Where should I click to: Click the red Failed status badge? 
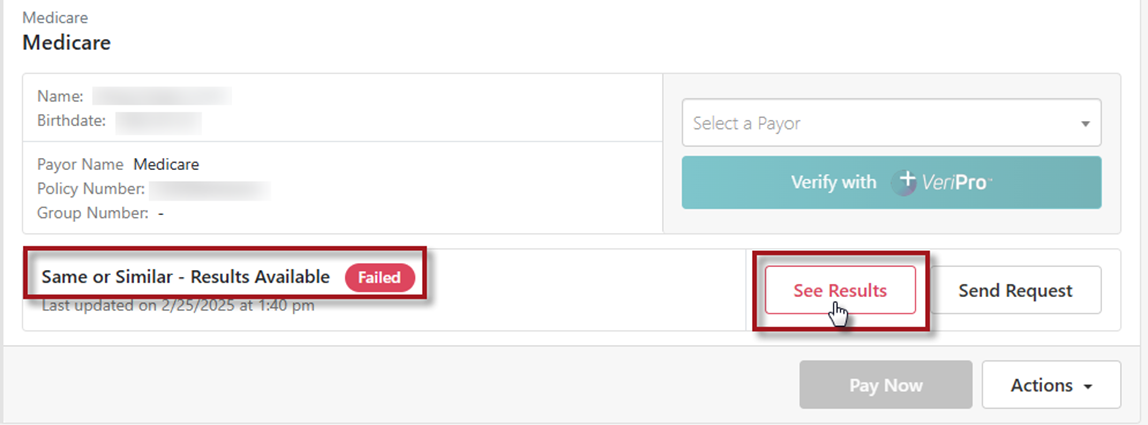point(380,278)
